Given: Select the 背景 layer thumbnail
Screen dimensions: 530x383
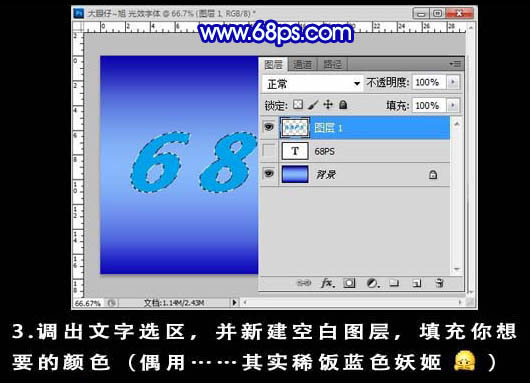Looking at the screenshot, I should point(295,174).
